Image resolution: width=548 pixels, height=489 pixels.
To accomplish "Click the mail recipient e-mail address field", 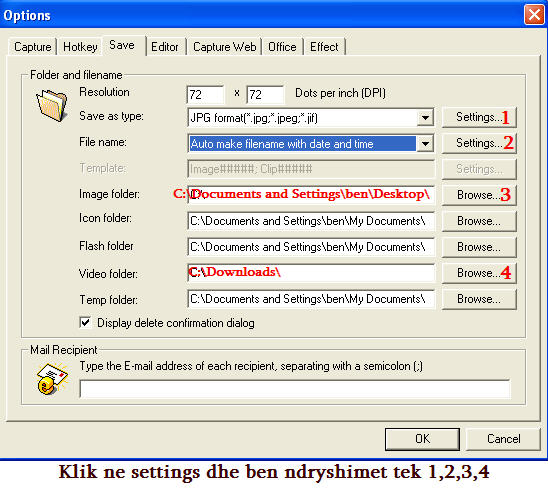I will [x=295, y=389].
